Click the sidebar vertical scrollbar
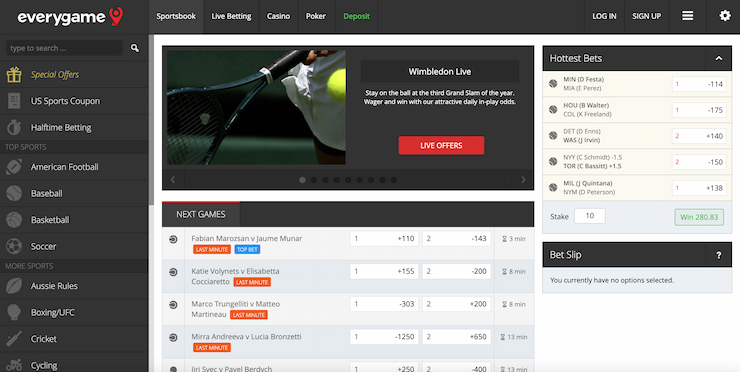740x372 pixels. [151, 119]
